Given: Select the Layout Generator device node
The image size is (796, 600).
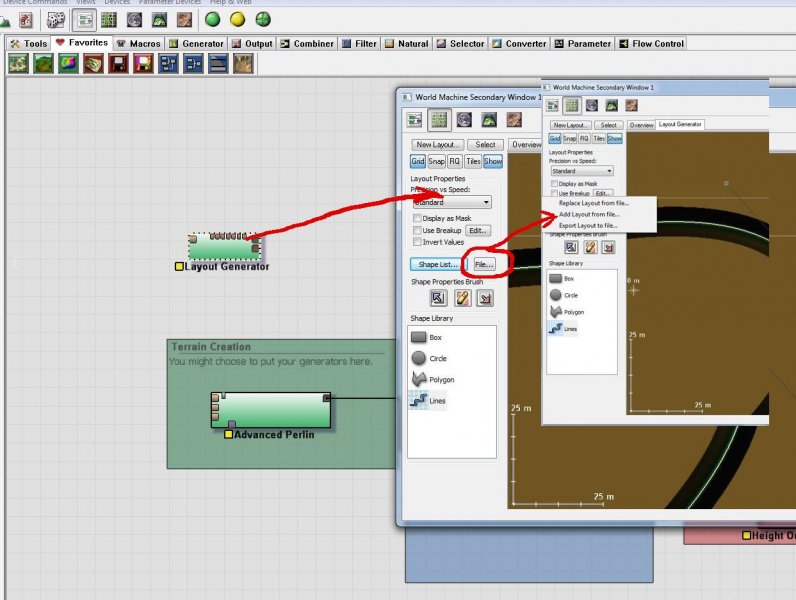Looking at the screenshot, I should click(224, 246).
